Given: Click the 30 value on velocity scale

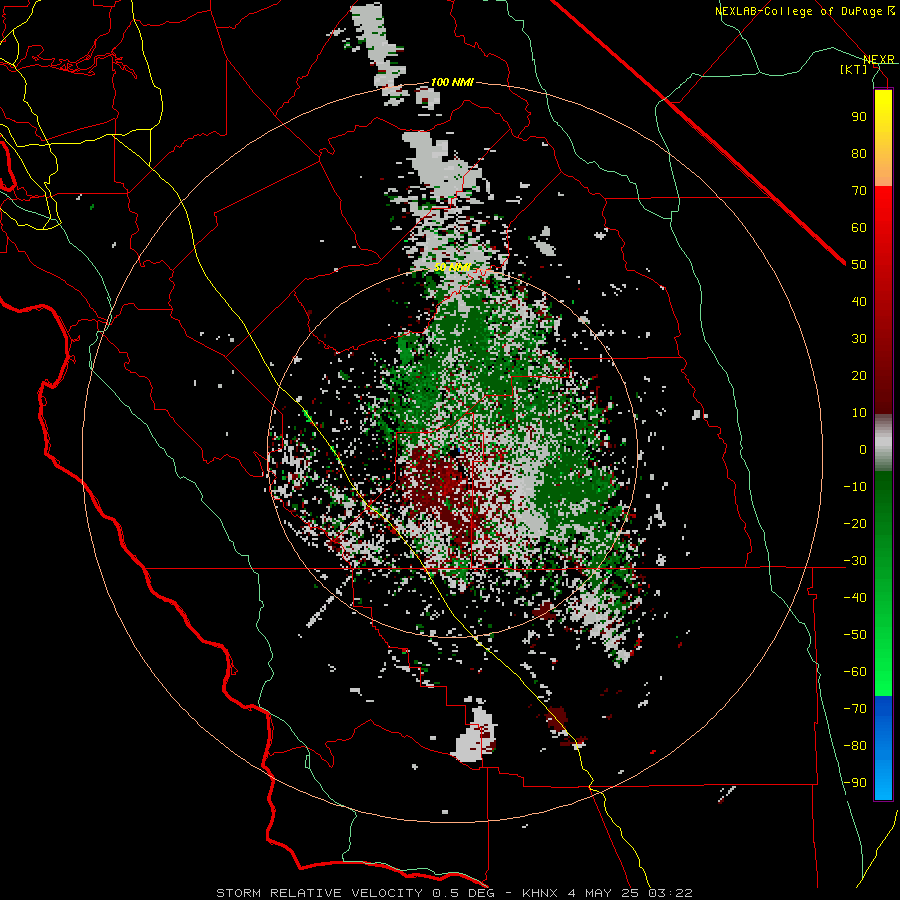Looking at the screenshot, I should click(859, 339).
